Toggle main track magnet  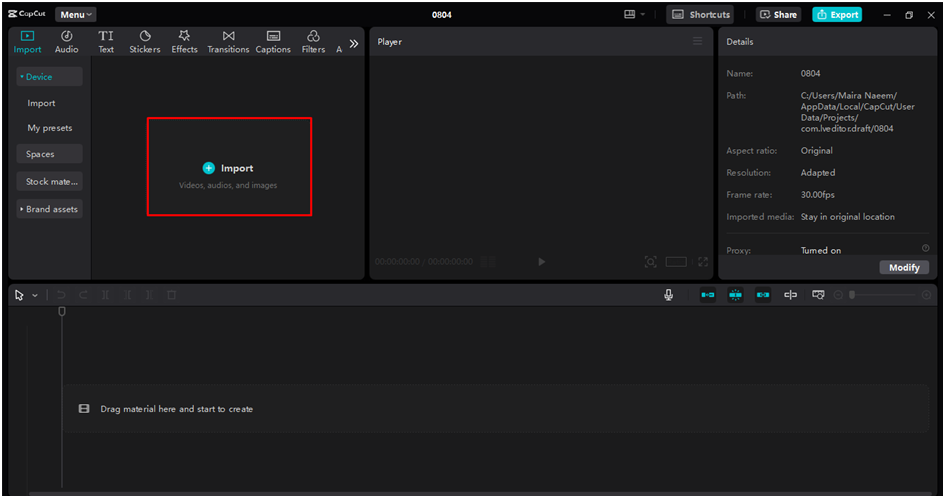coord(708,295)
